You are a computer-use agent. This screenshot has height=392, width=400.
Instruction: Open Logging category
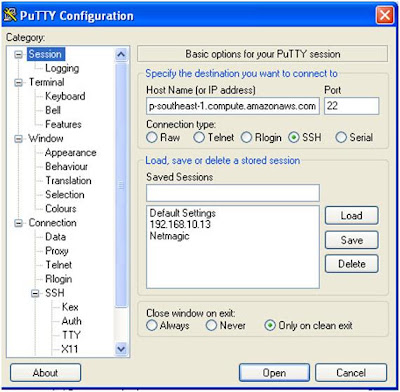tap(62, 68)
